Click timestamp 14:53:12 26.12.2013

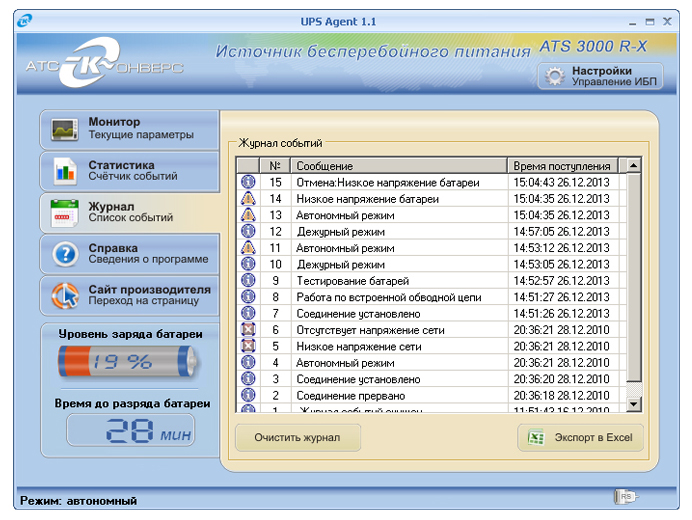[561, 248]
